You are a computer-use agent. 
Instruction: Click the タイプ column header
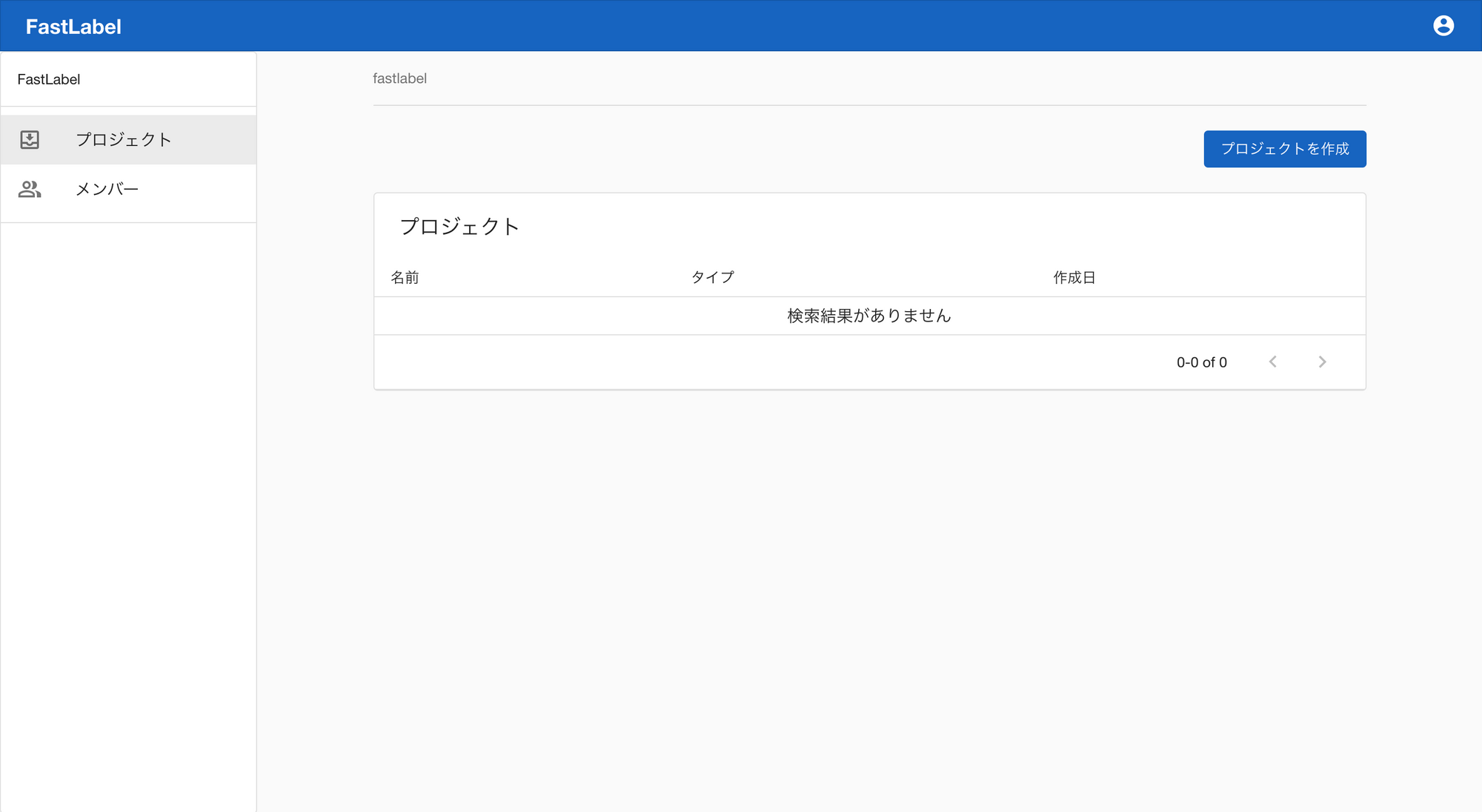point(712,277)
